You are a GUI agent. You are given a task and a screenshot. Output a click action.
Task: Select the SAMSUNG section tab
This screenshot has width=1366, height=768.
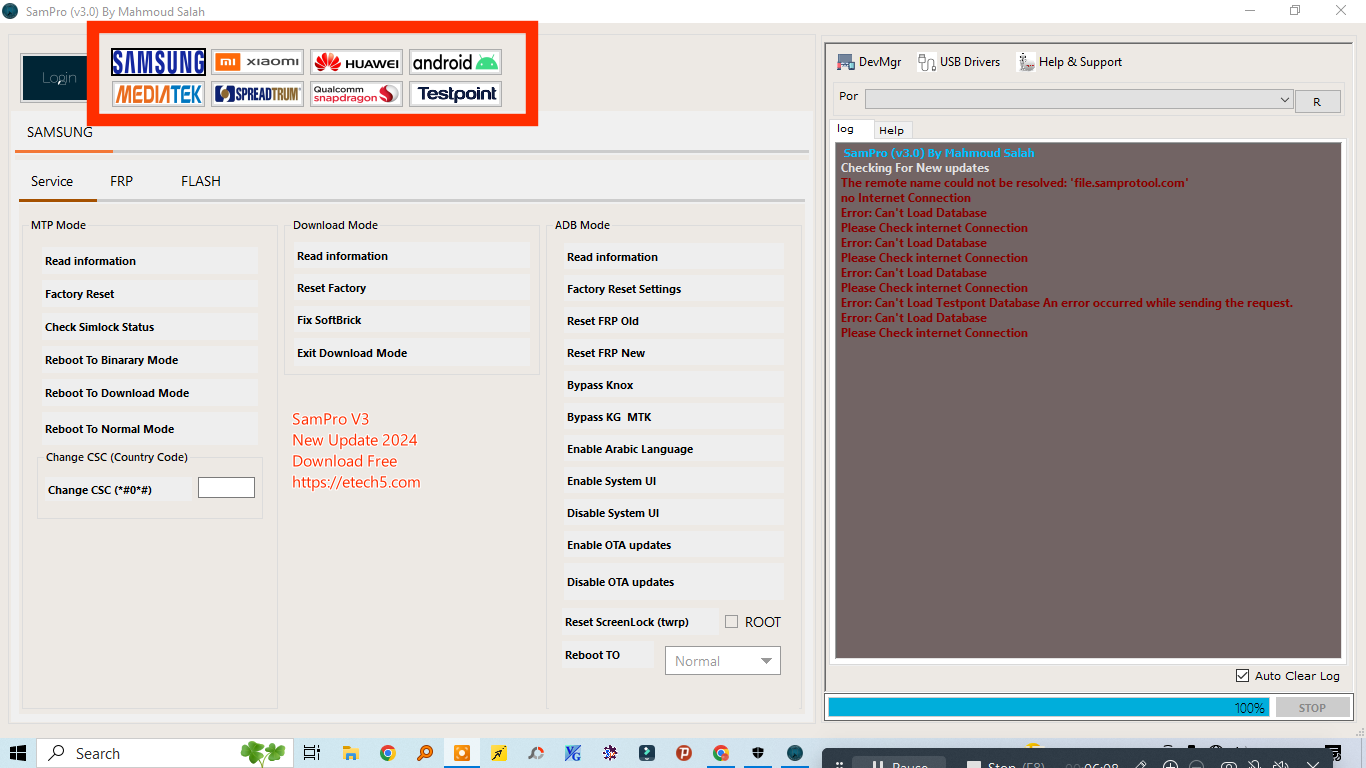click(60, 132)
